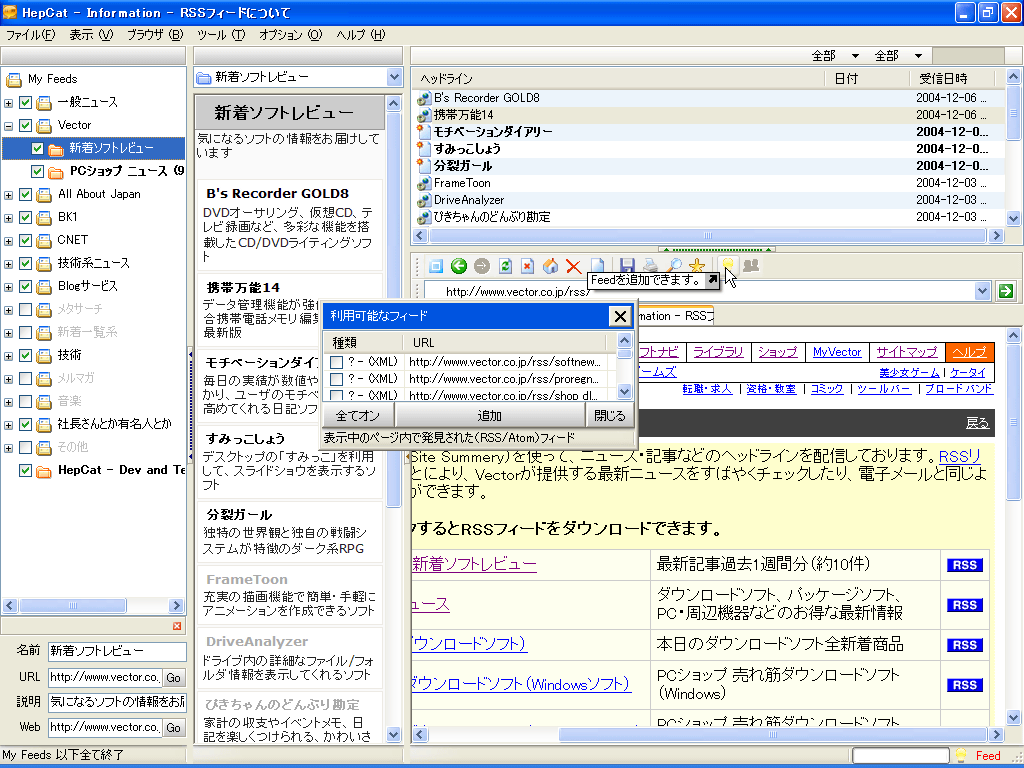The height and width of the screenshot is (768, 1024).
Task: Click the HepCat - Dev folder icon
Action: pos(44,471)
